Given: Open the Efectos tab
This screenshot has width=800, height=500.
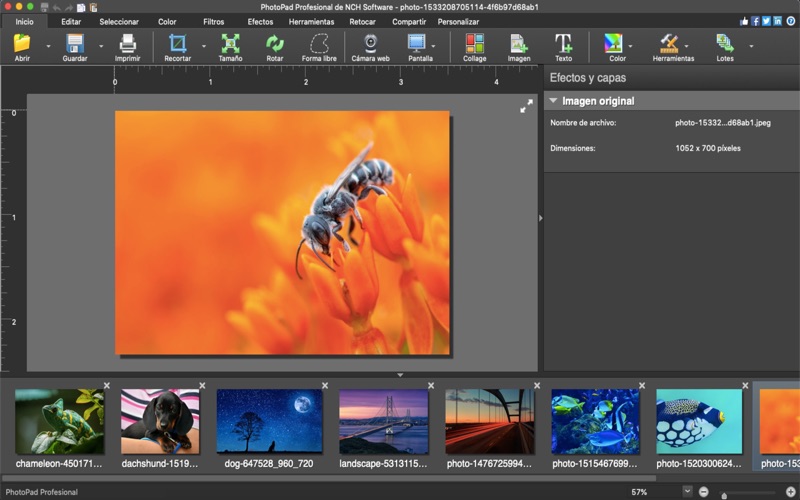Looking at the screenshot, I should pos(260,21).
